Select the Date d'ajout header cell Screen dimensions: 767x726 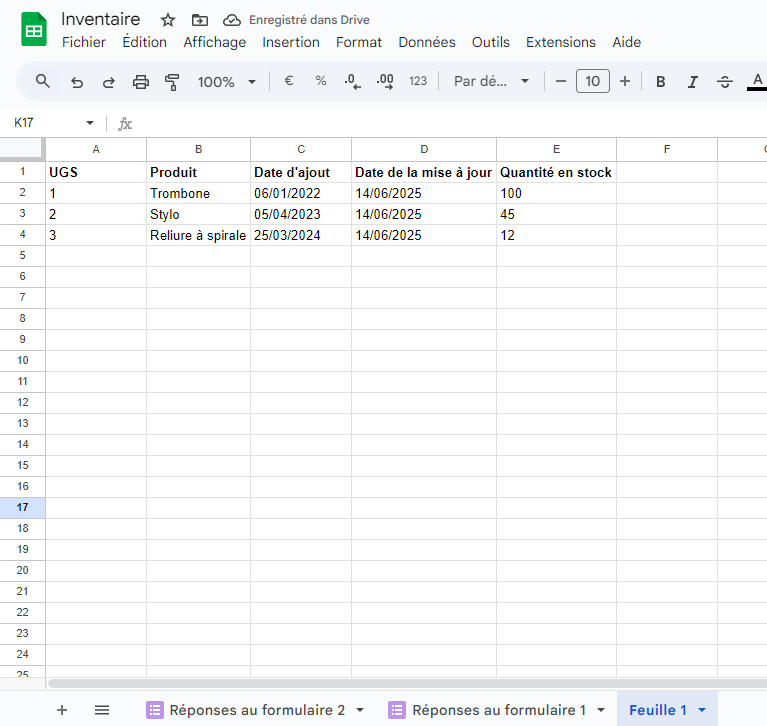[x=301, y=172]
